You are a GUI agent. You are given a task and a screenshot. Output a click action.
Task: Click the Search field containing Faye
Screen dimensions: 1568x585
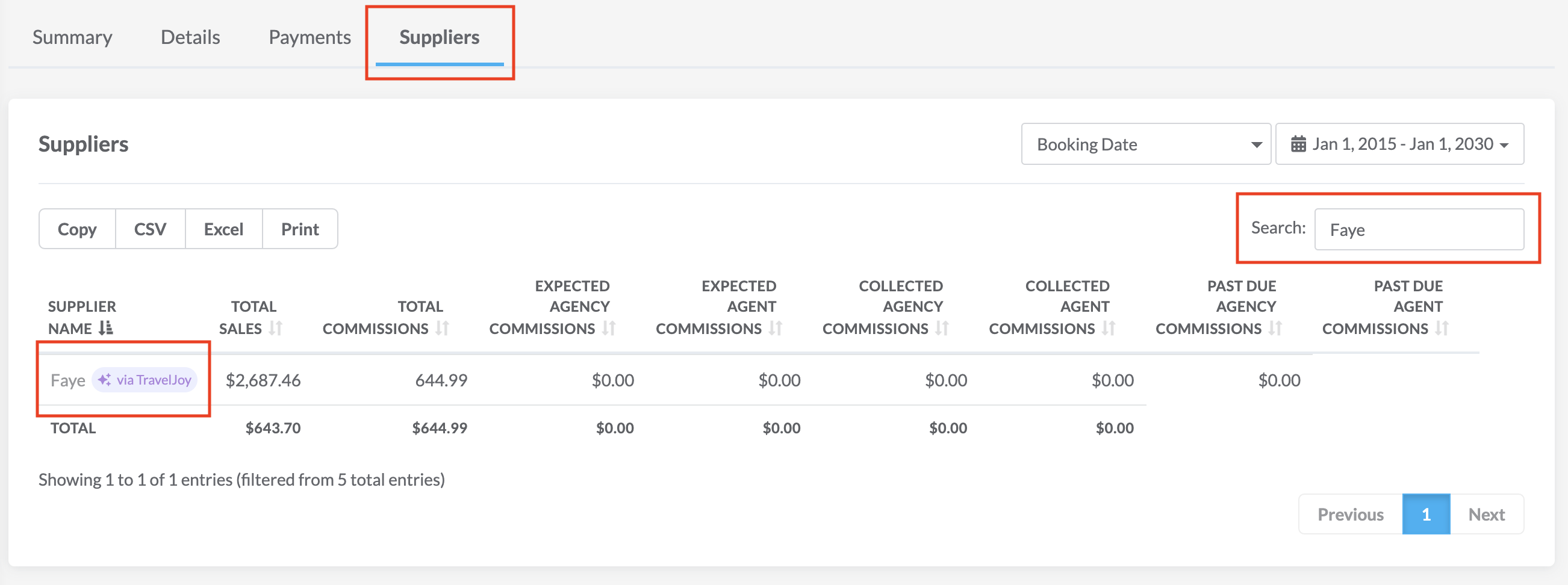tap(1419, 229)
